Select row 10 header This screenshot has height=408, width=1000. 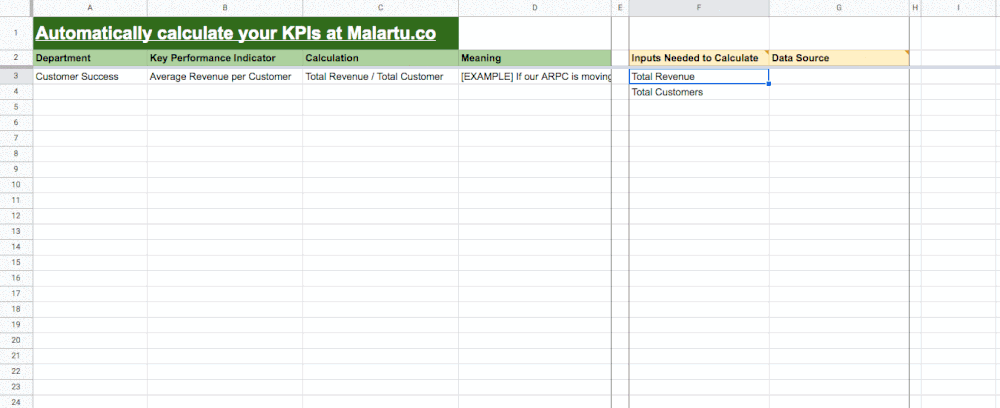[x=16, y=185]
